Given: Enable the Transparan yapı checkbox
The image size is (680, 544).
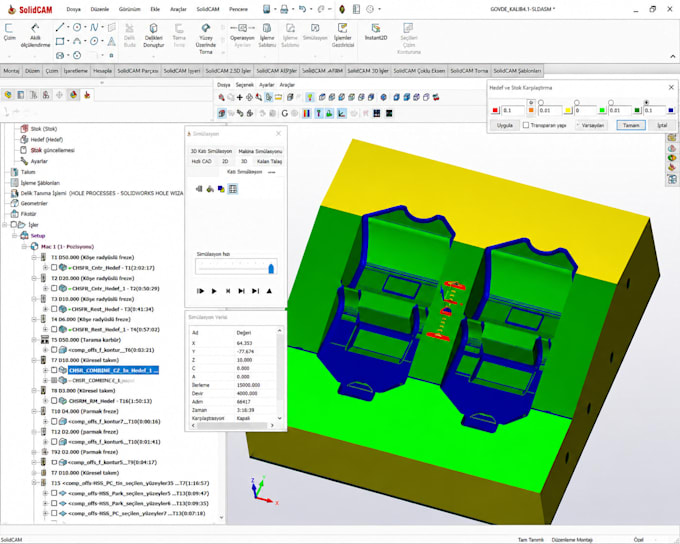Looking at the screenshot, I should click(x=526, y=125).
